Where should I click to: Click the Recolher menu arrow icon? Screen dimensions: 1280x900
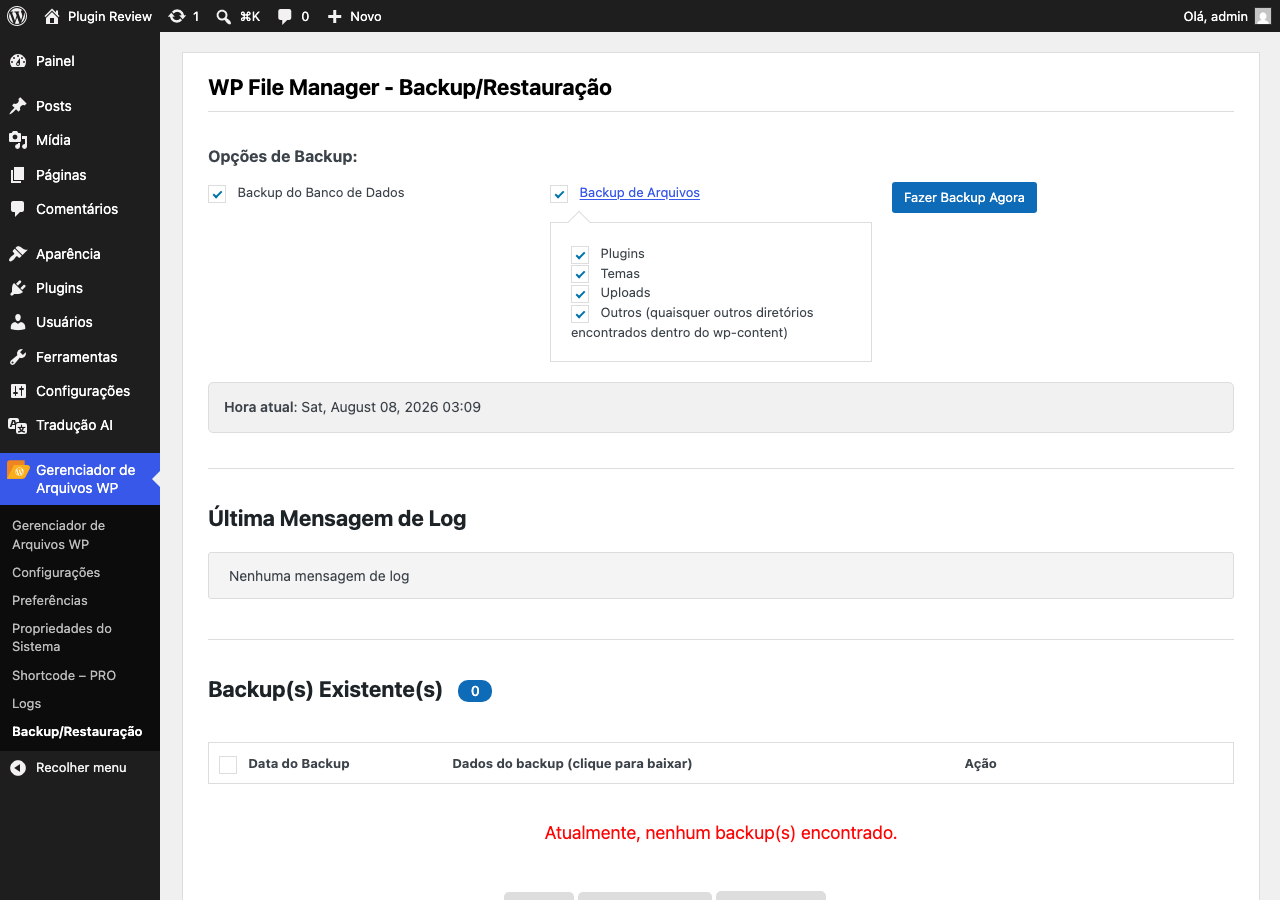tap(18, 768)
